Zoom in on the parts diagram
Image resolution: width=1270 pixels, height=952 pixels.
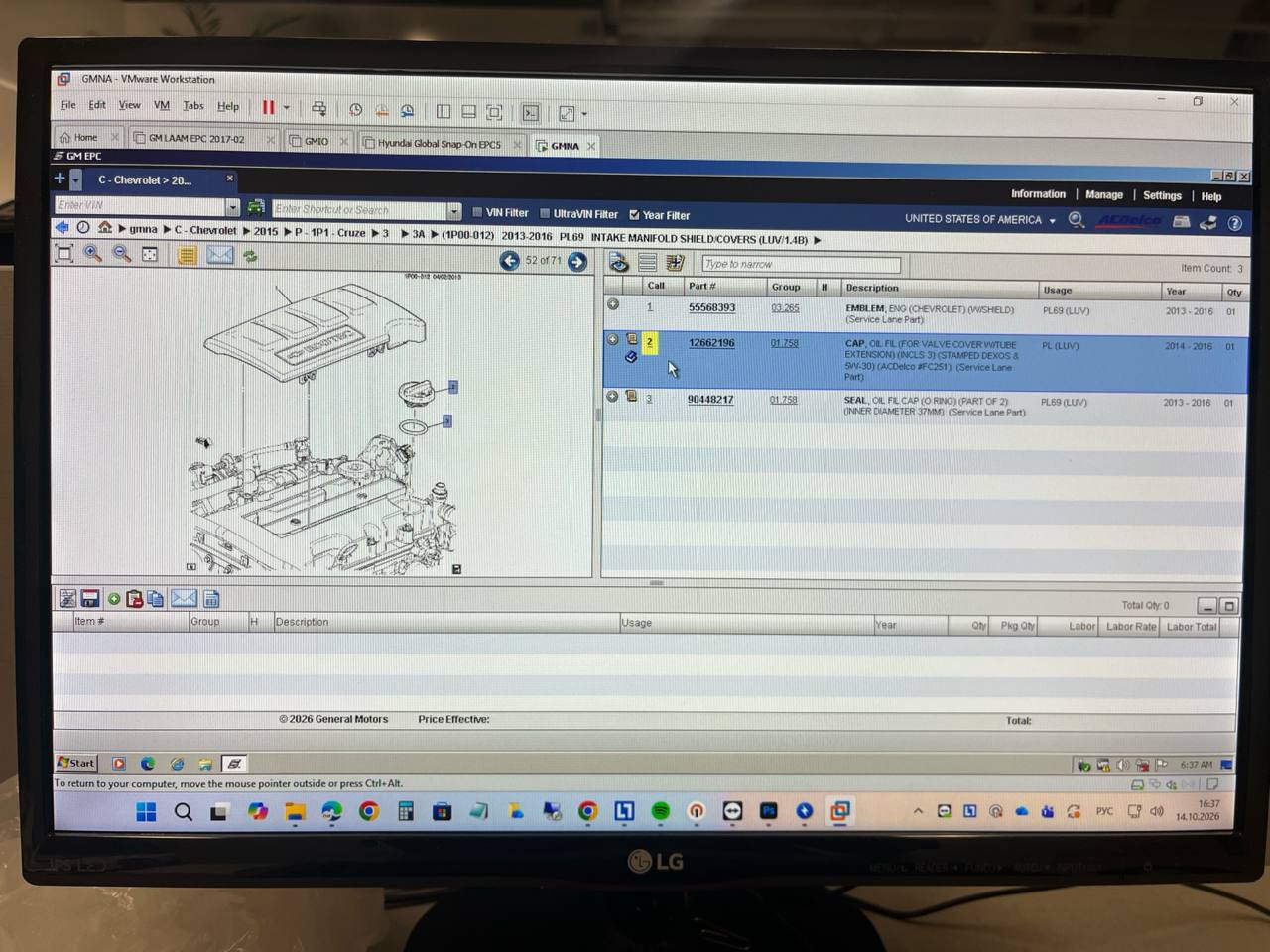coord(93,254)
